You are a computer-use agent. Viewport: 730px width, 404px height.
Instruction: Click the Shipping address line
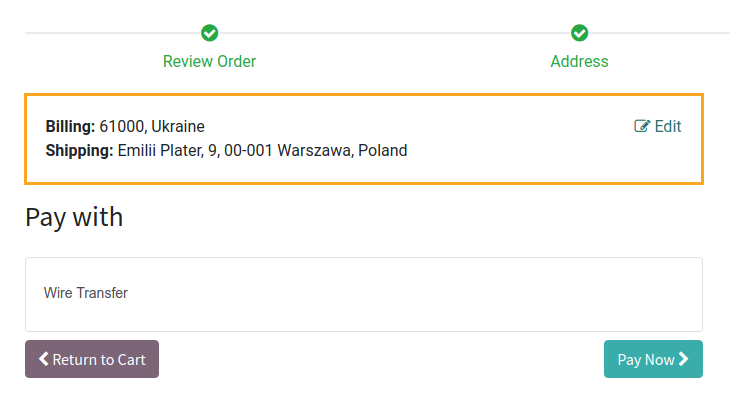(x=226, y=150)
